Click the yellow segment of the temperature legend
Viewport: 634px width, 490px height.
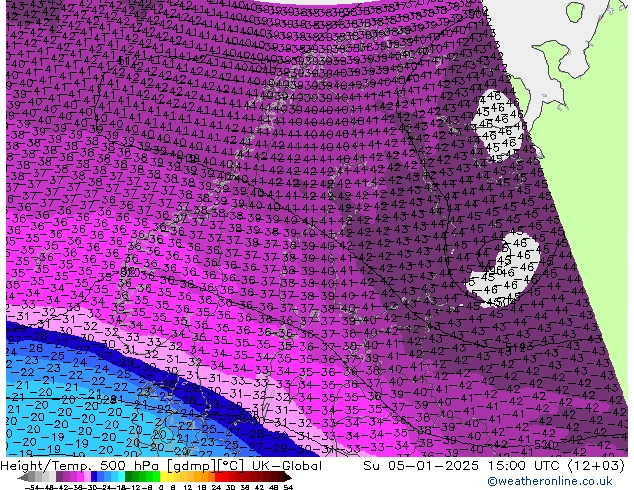coord(163,478)
